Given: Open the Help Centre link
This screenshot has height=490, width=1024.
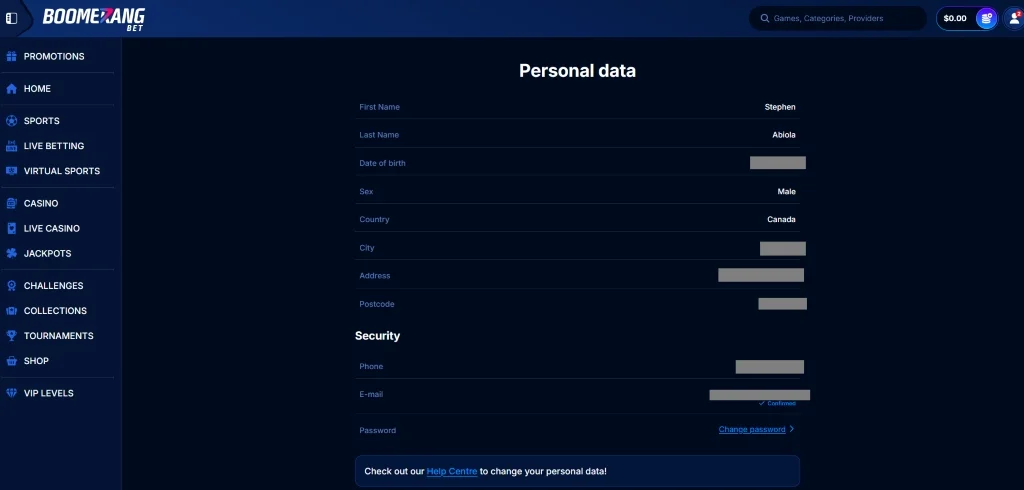Looking at the screenshot, I should 452,471.
